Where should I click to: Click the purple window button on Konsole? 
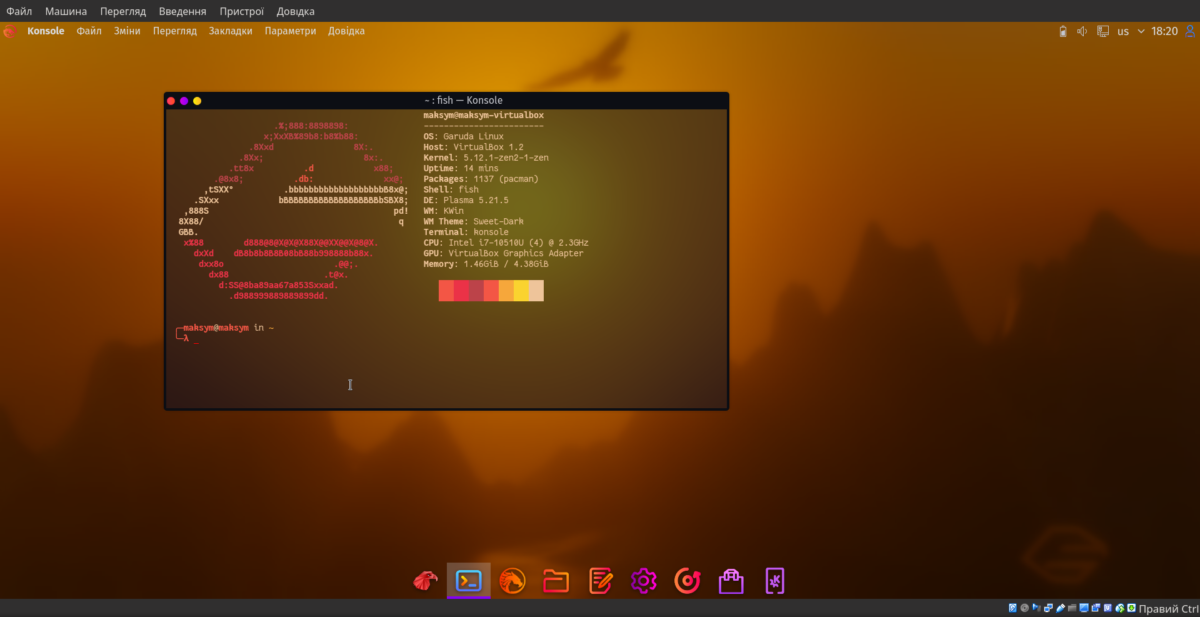pos(184,100)
